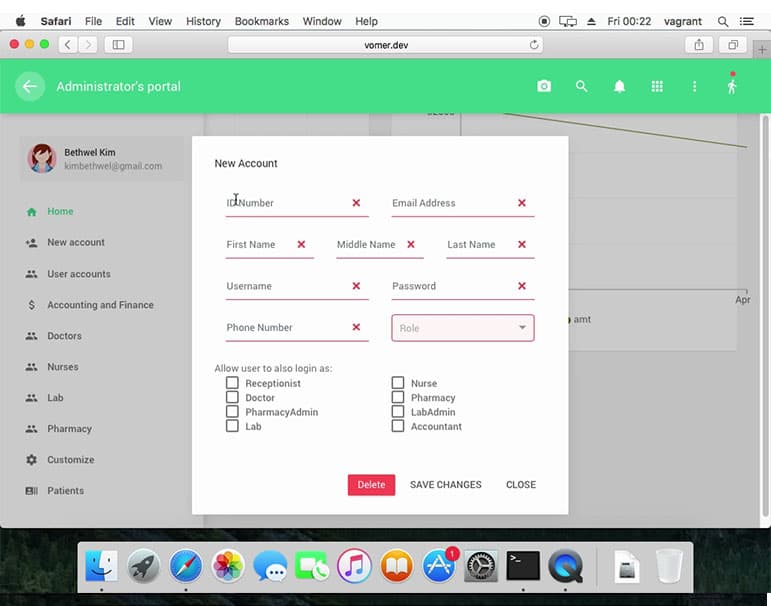Check the Lab checkbox
771x606 pixels.
pyautogui.click(x=232, y=425)
